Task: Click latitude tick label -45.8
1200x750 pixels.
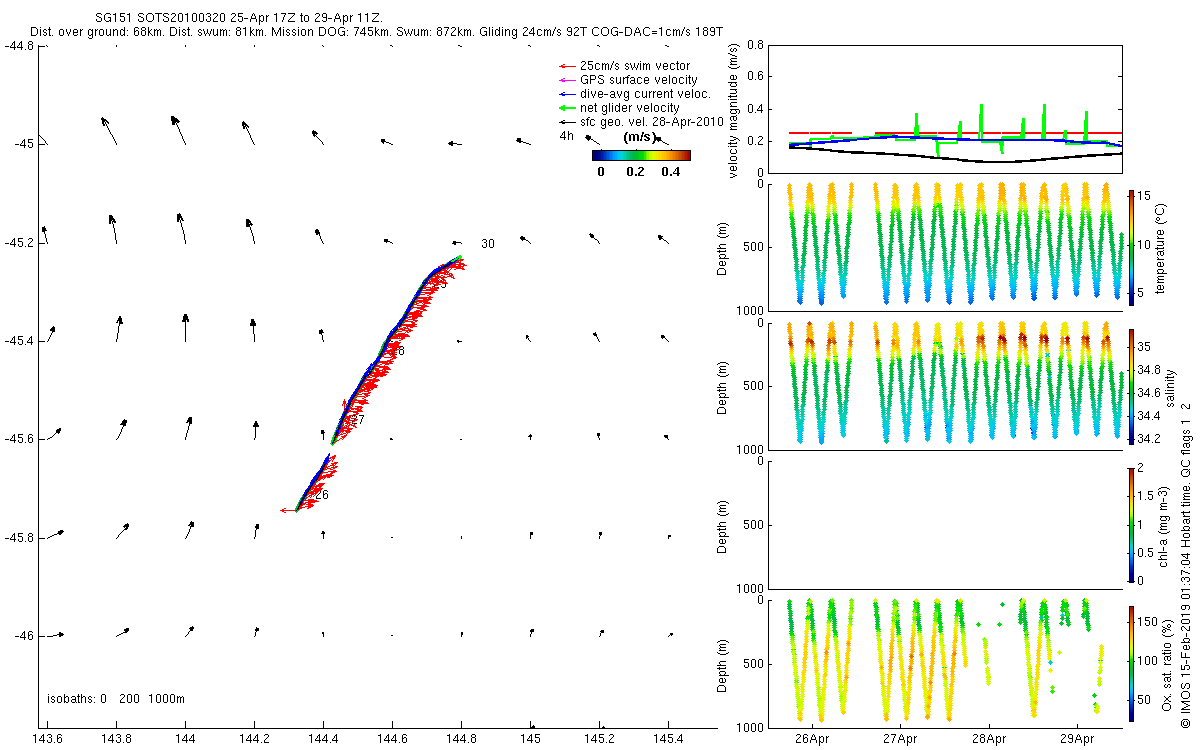Action: (20, 538)
